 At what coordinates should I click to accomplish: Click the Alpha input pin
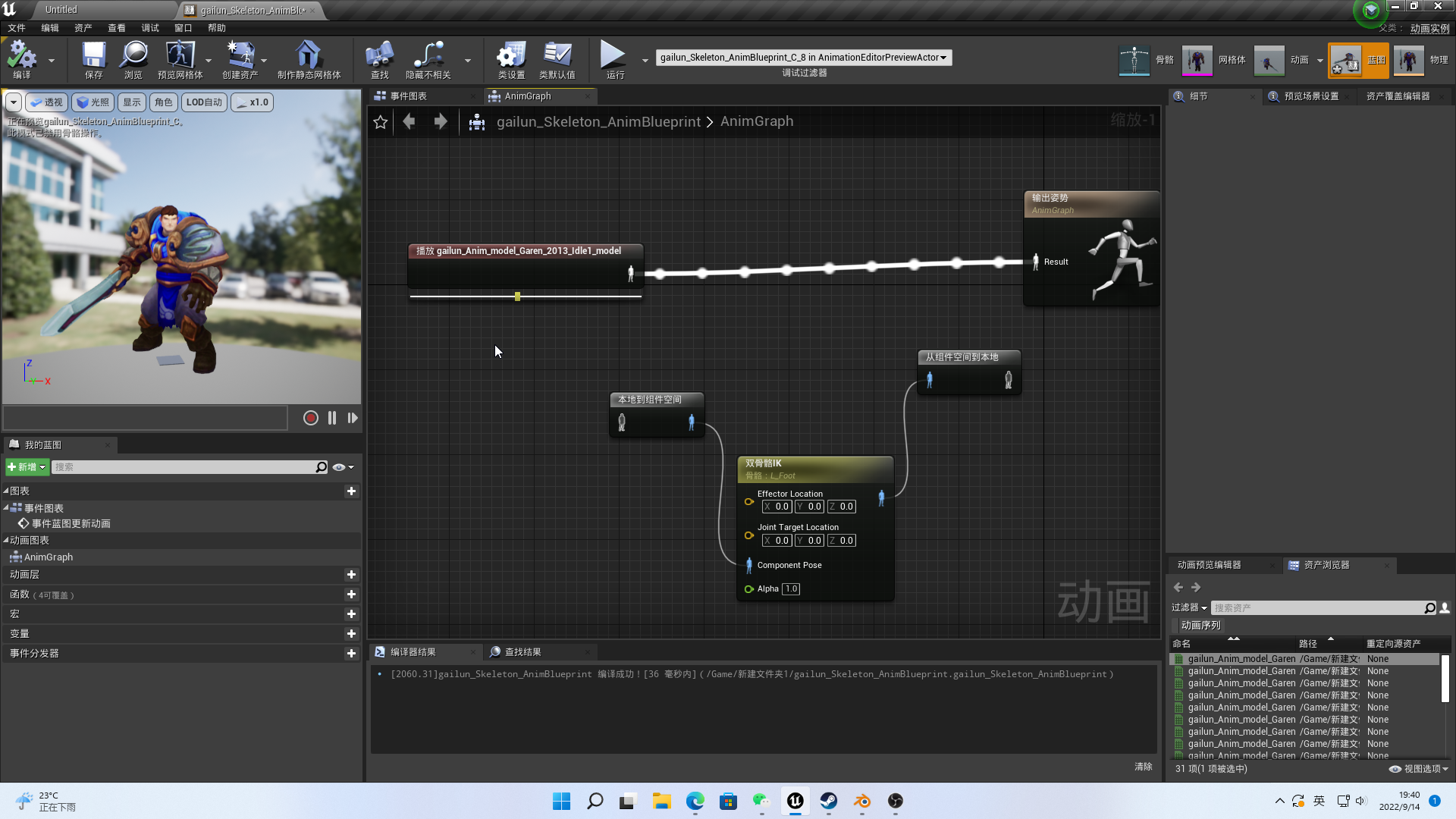pyautogui.click(x=749, y=589)
